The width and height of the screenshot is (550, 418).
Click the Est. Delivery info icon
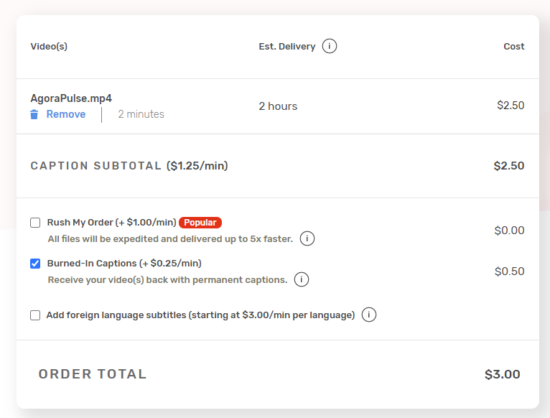click(329, 46)
